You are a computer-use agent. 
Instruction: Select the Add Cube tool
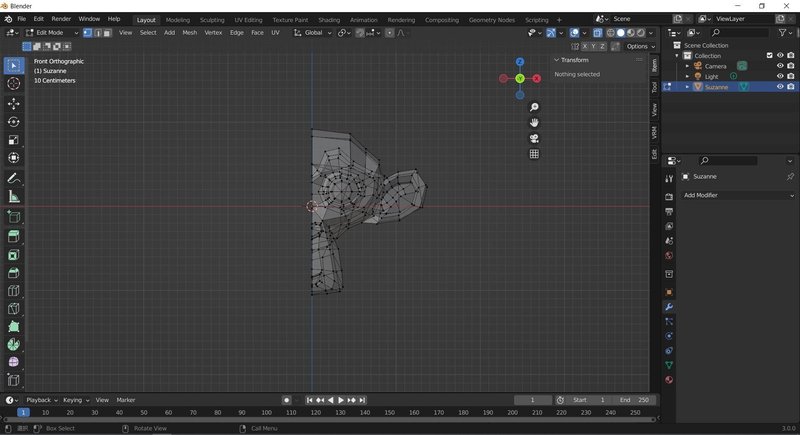click(x=14, y=217)
